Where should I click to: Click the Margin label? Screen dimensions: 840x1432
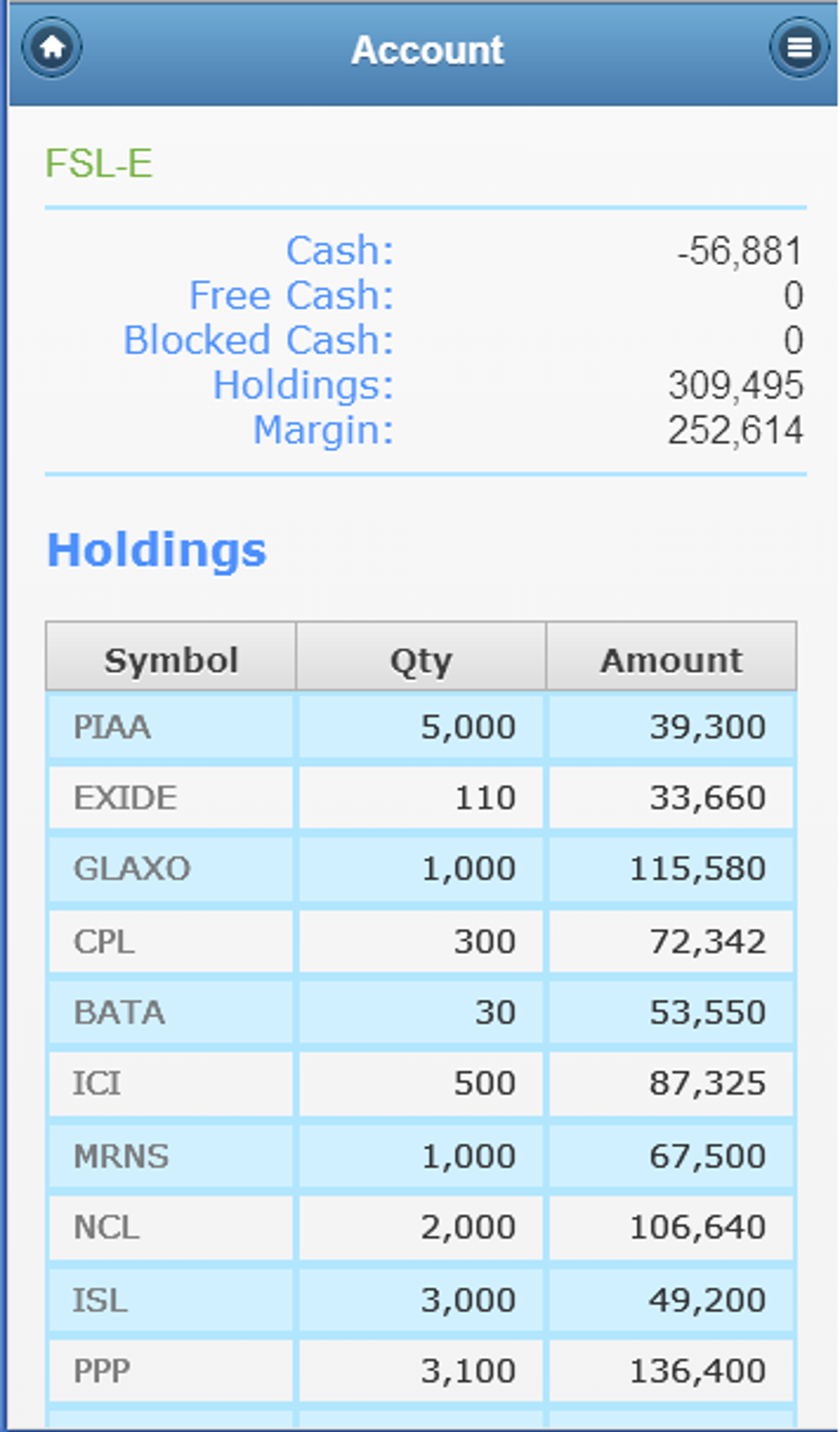coord(323,430)
